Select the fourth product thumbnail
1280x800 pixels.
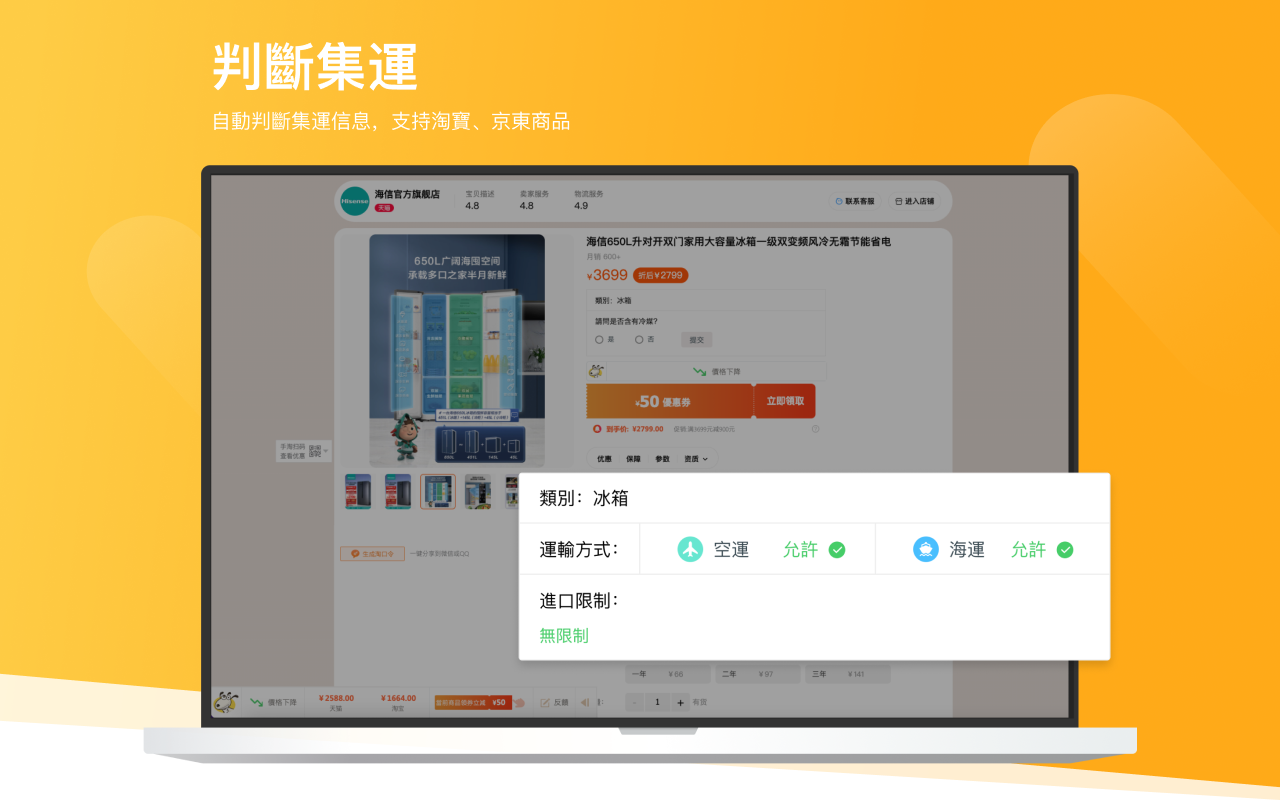click(478, 492)
